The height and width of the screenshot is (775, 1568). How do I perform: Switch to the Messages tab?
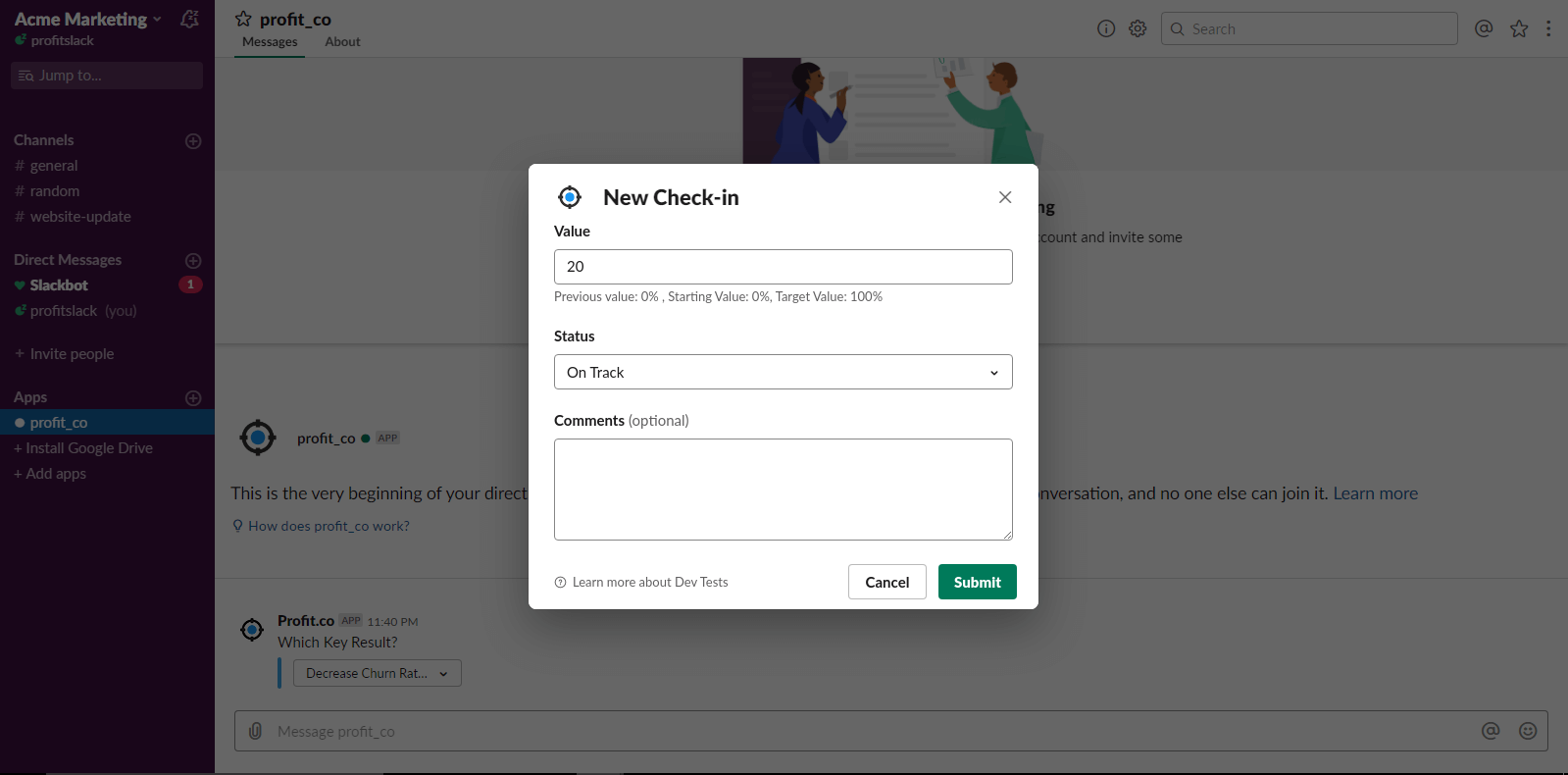[x=270, y=42]
